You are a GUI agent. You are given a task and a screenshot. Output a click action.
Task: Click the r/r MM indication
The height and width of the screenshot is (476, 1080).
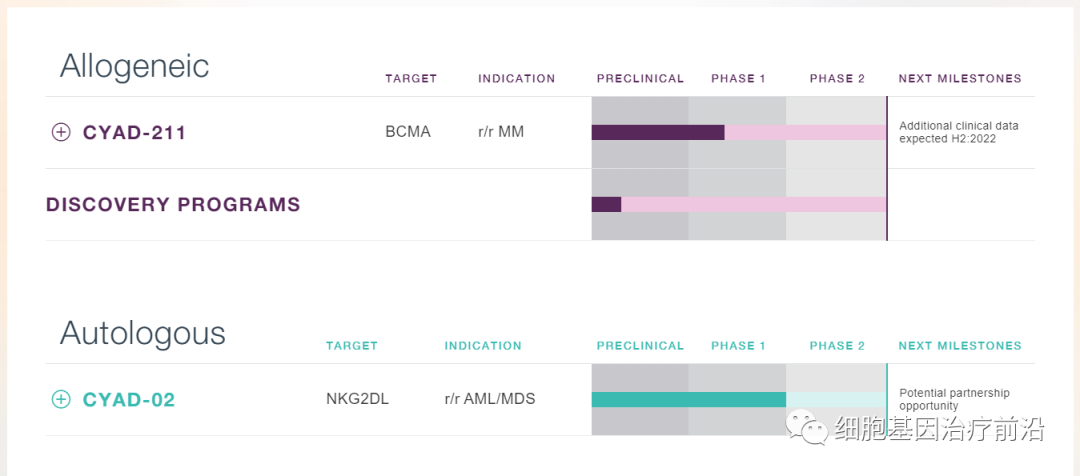click(x=501, y=132)
